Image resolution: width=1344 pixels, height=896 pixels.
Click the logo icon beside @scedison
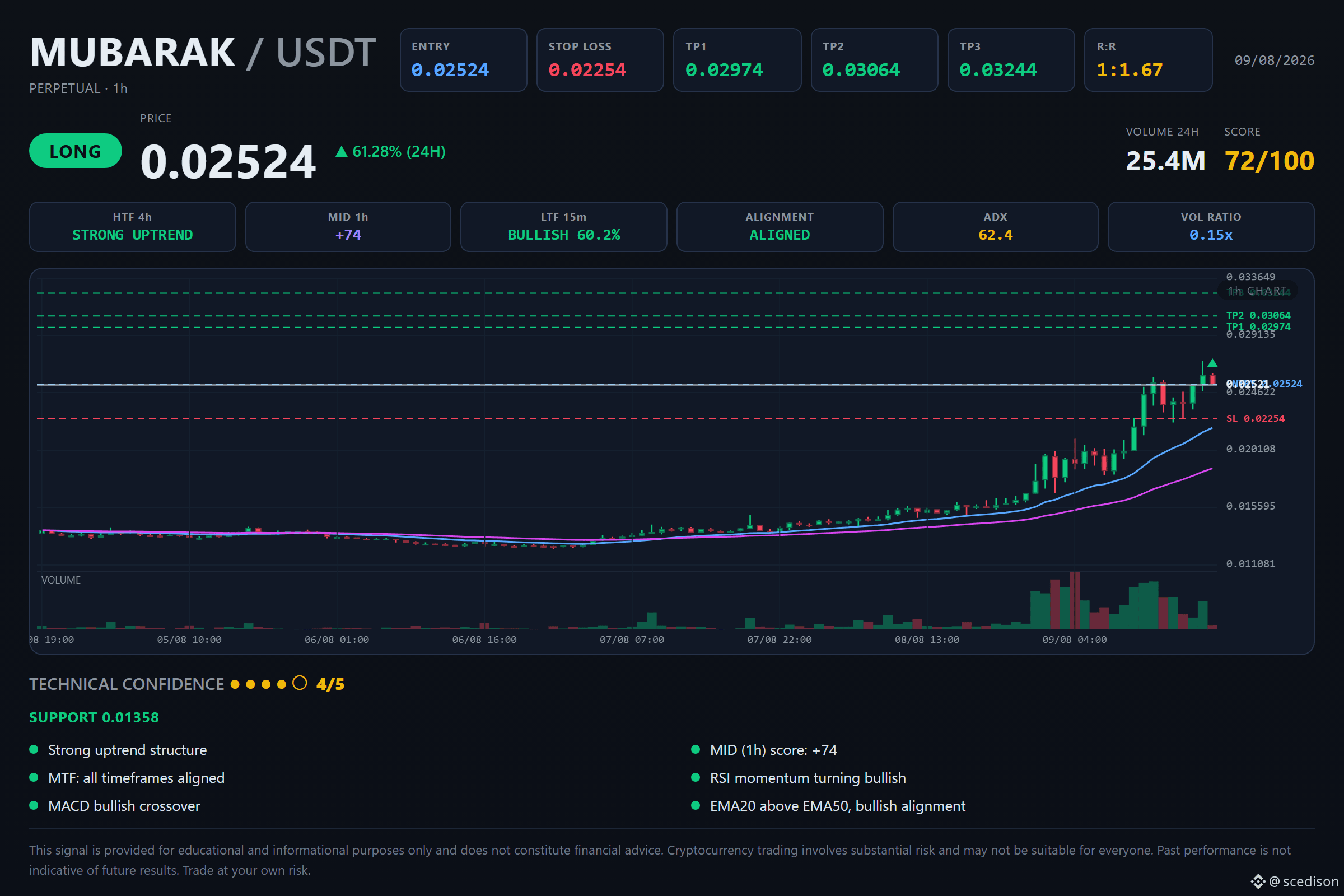(x=1258, y=881)
